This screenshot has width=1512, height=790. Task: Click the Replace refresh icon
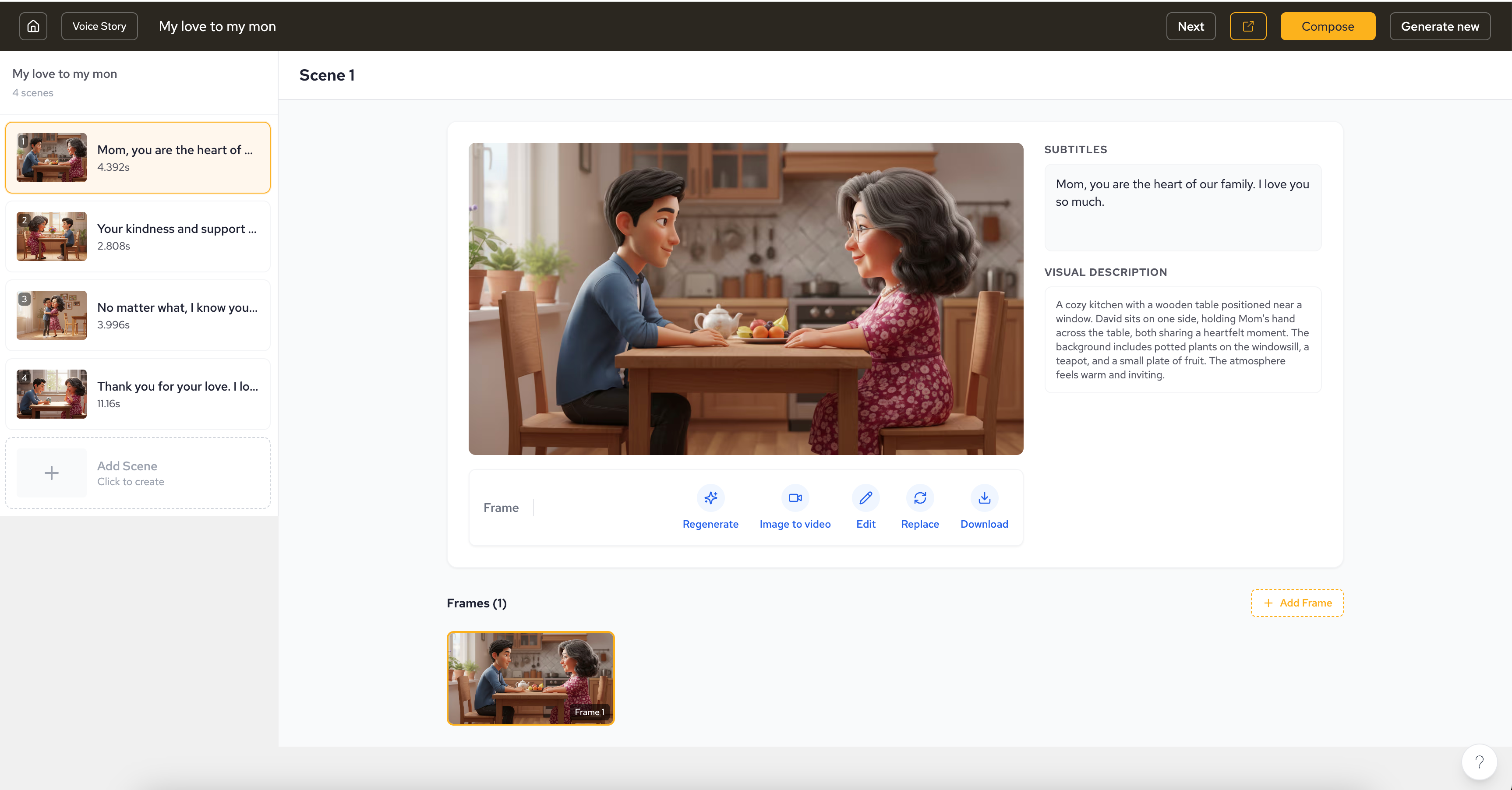pos(920,498)
